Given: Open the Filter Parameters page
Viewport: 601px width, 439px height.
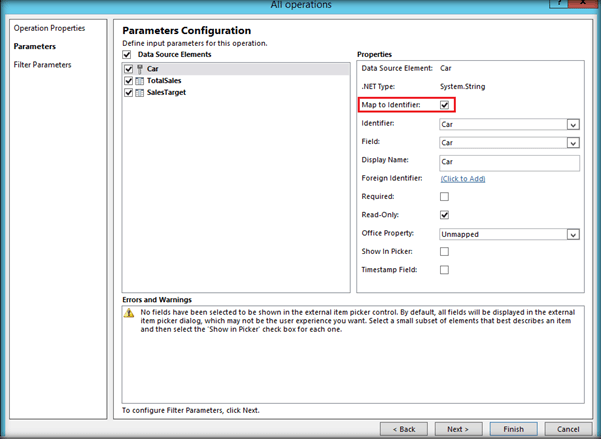Looking at the screenshot, I should click(43, 65).
